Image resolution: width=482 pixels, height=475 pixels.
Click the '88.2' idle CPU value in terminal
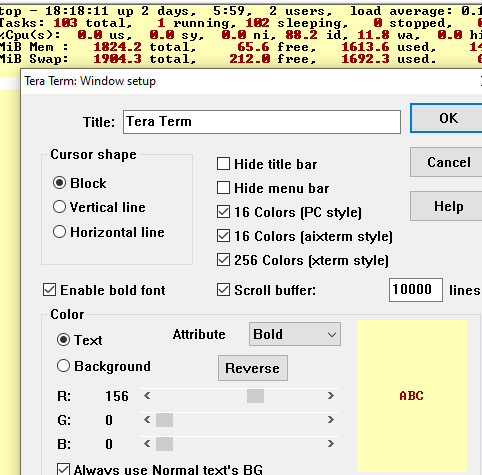[301, 35]
